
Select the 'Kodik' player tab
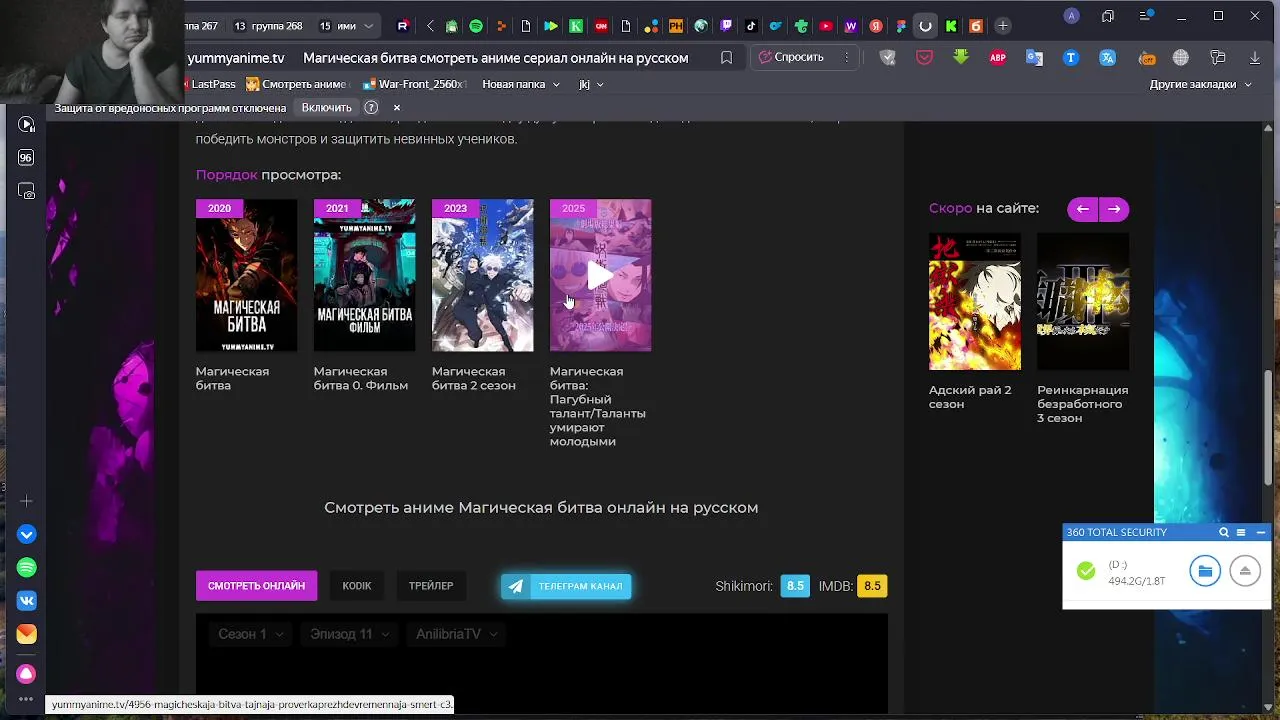point(357,586)
